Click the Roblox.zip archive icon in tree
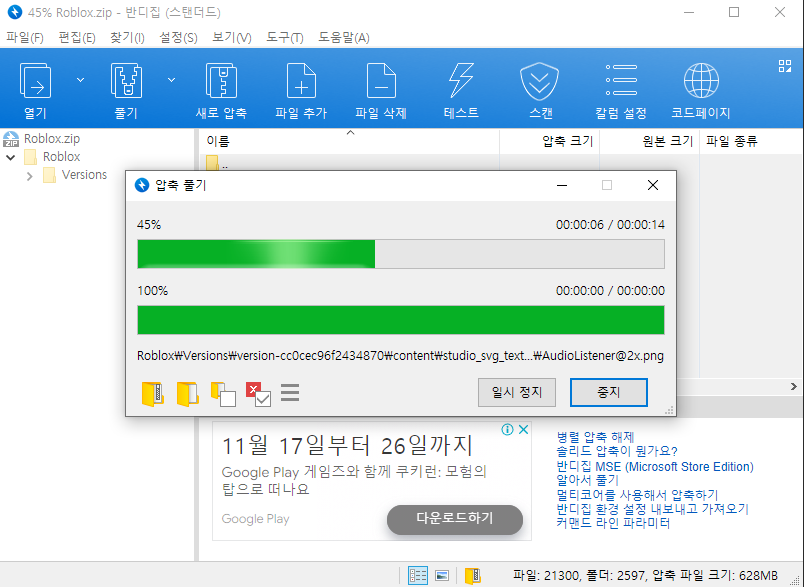The height and width of the screenshot is (587, 804). tap(11, 139)
